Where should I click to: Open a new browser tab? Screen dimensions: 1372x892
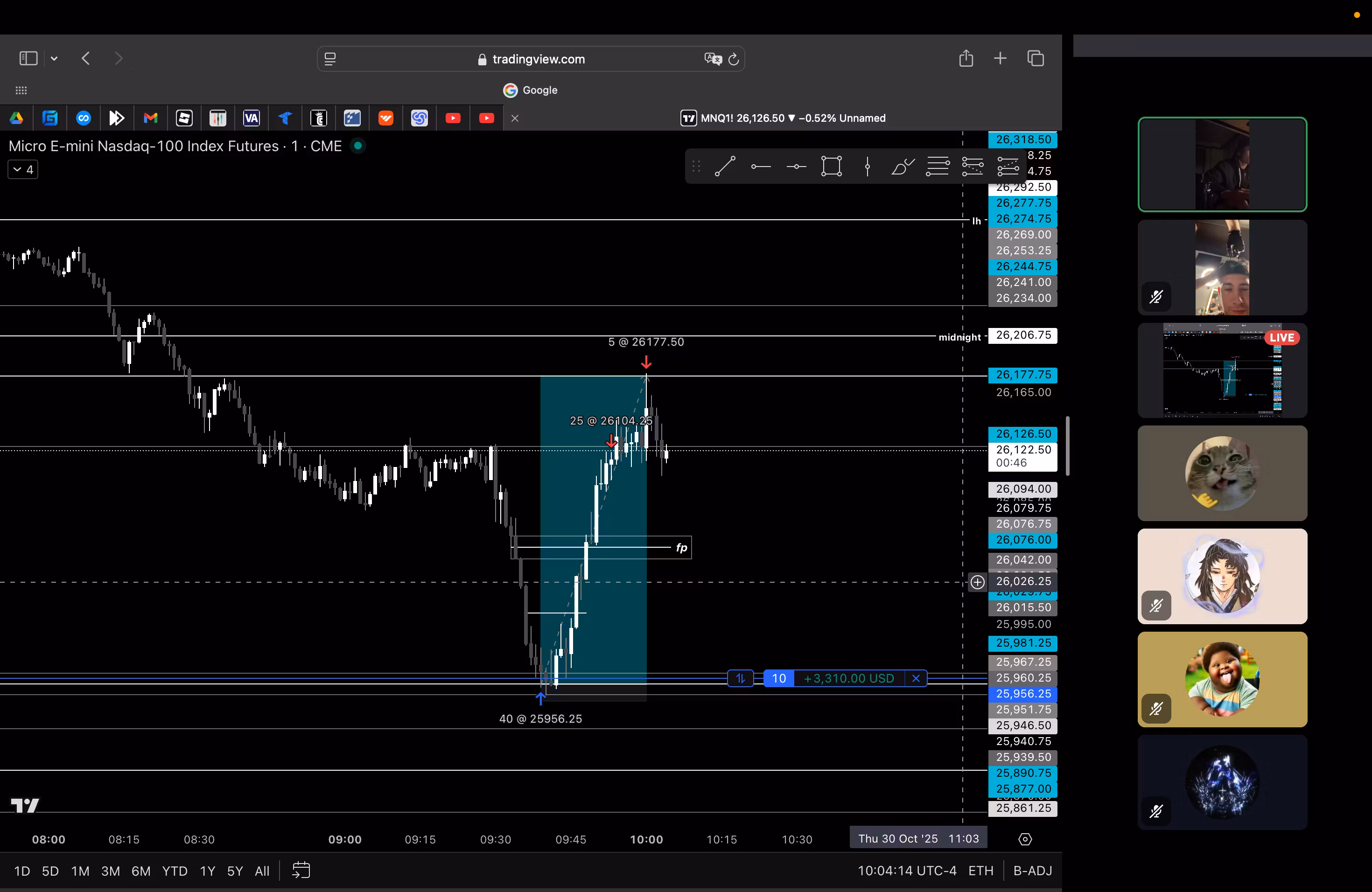click(x=1000, y=58)
